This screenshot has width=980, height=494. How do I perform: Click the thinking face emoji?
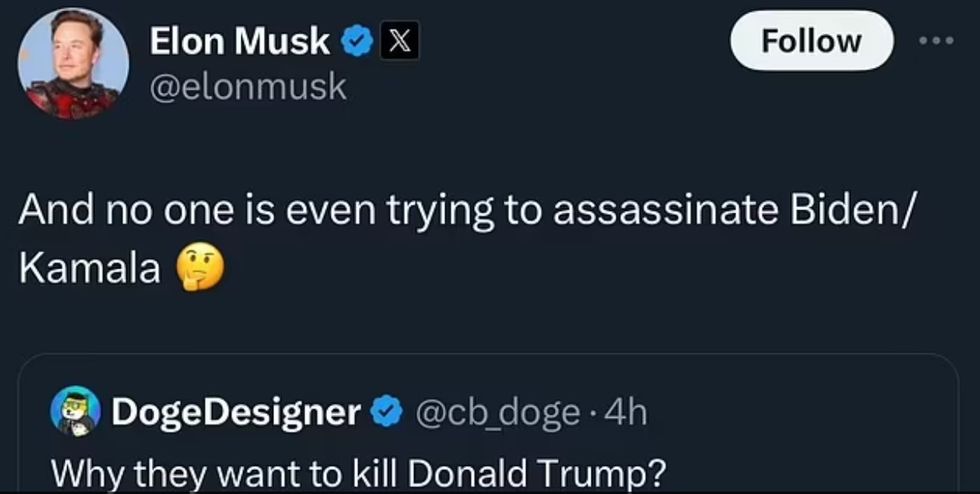click(199, 267)
